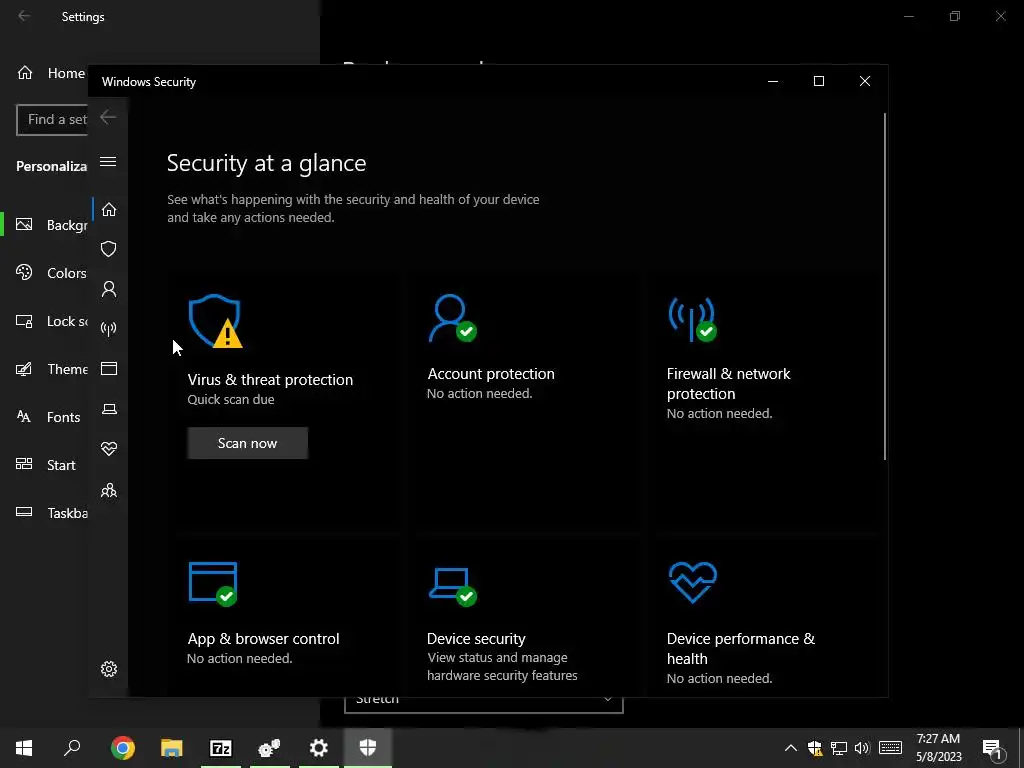Open App & browser control title link
The image size is (1024, 768).
pyautogui.click(x=263, y=639)
